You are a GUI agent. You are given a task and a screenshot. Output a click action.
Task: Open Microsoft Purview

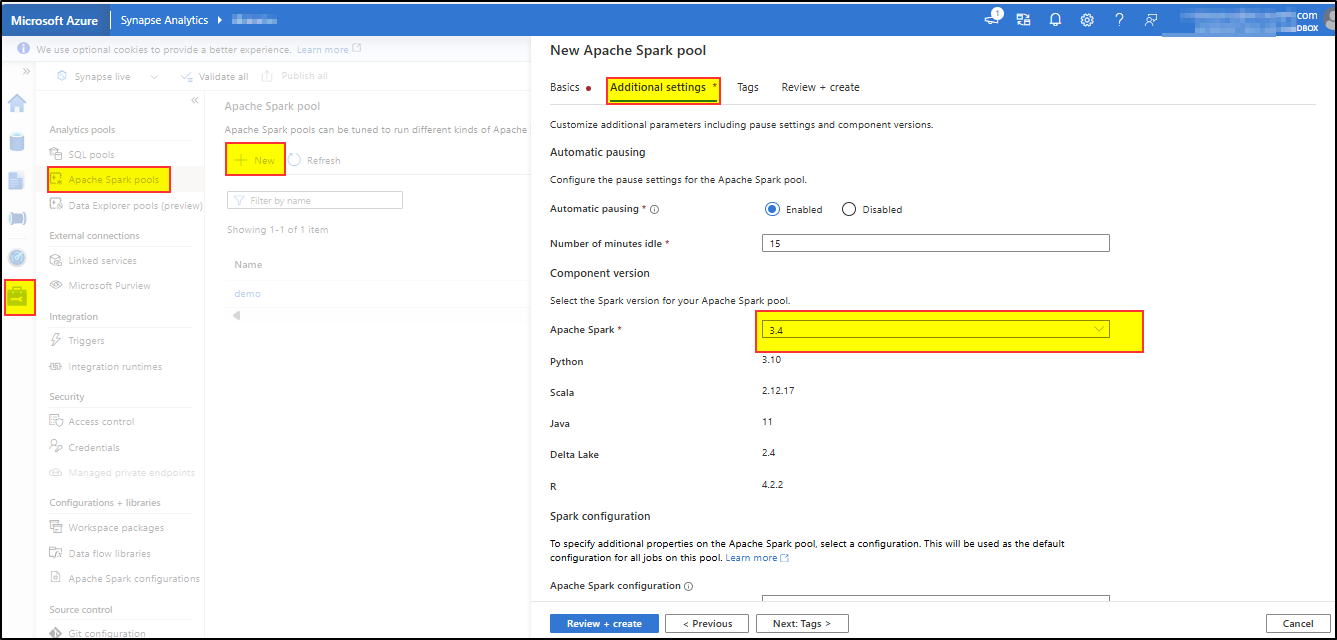(109, 285)
